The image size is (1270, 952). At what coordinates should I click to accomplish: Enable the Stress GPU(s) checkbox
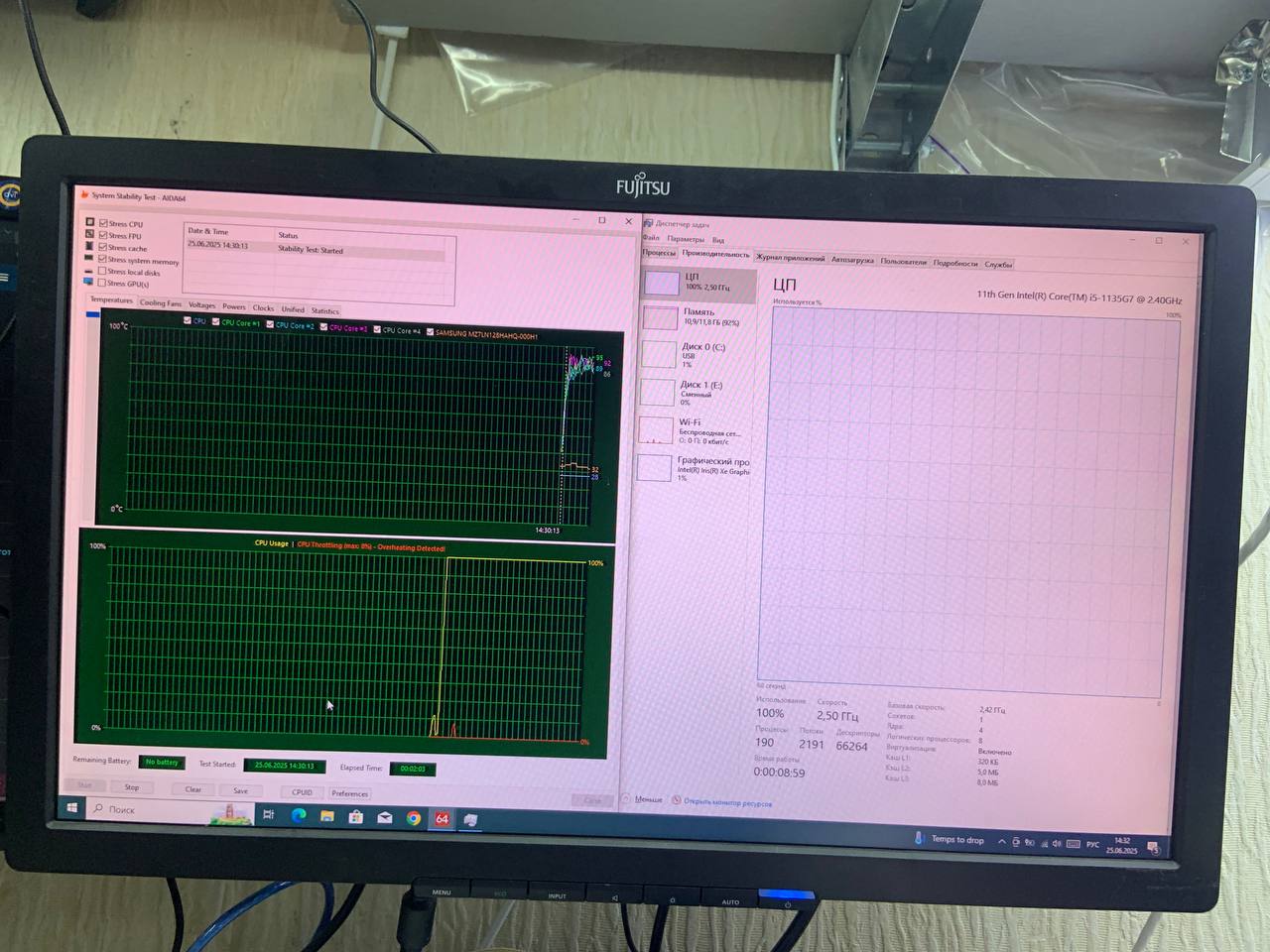click(x=101, y=283)
